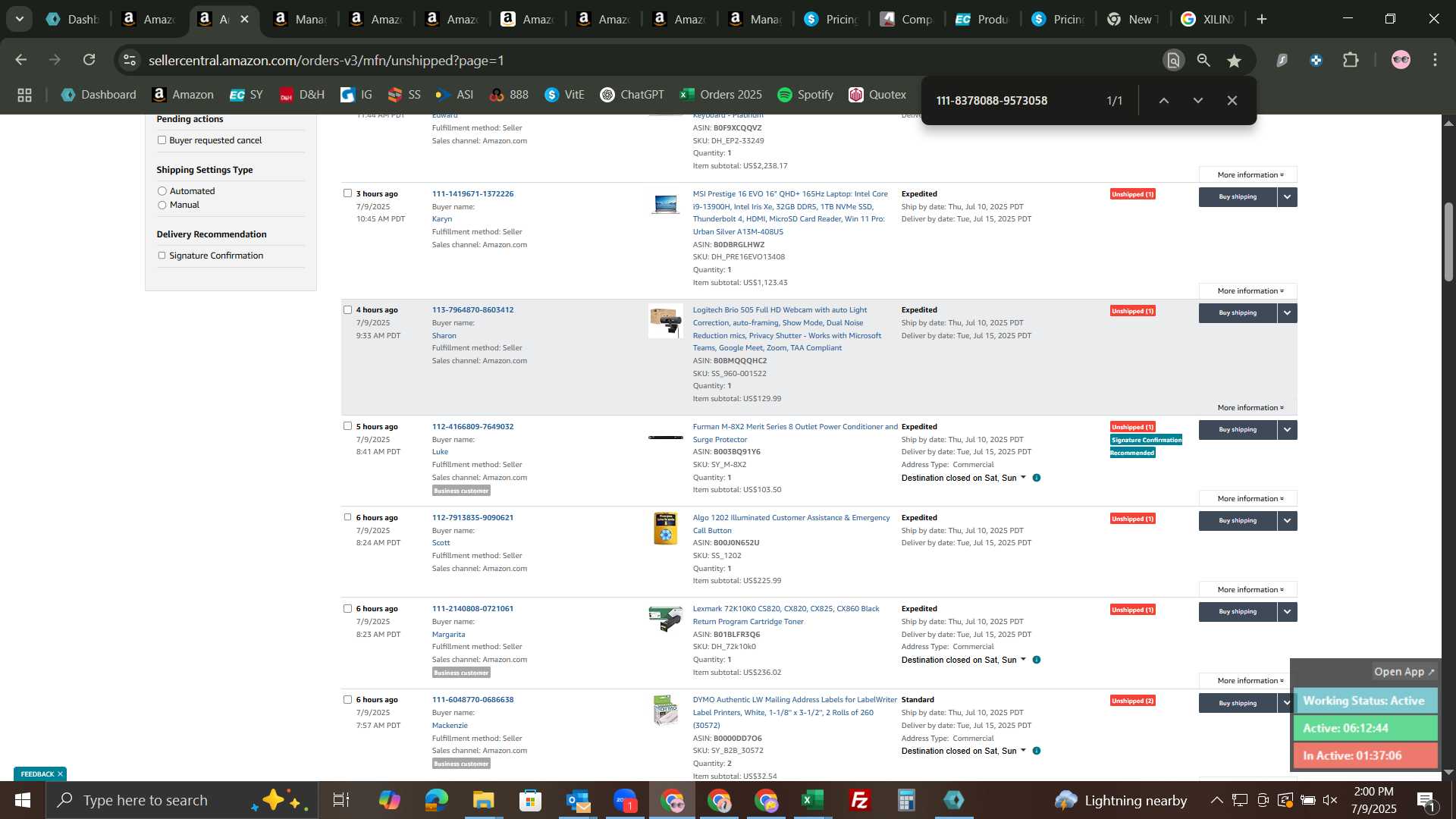Open the browser extensions puzzle icon
Image resolution: width=1456 pixels, height=819 pixels.
click(1351, 60)
